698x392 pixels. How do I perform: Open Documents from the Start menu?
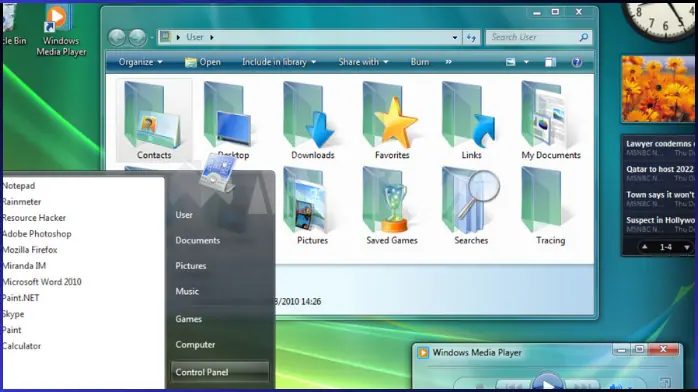[198, 240]
